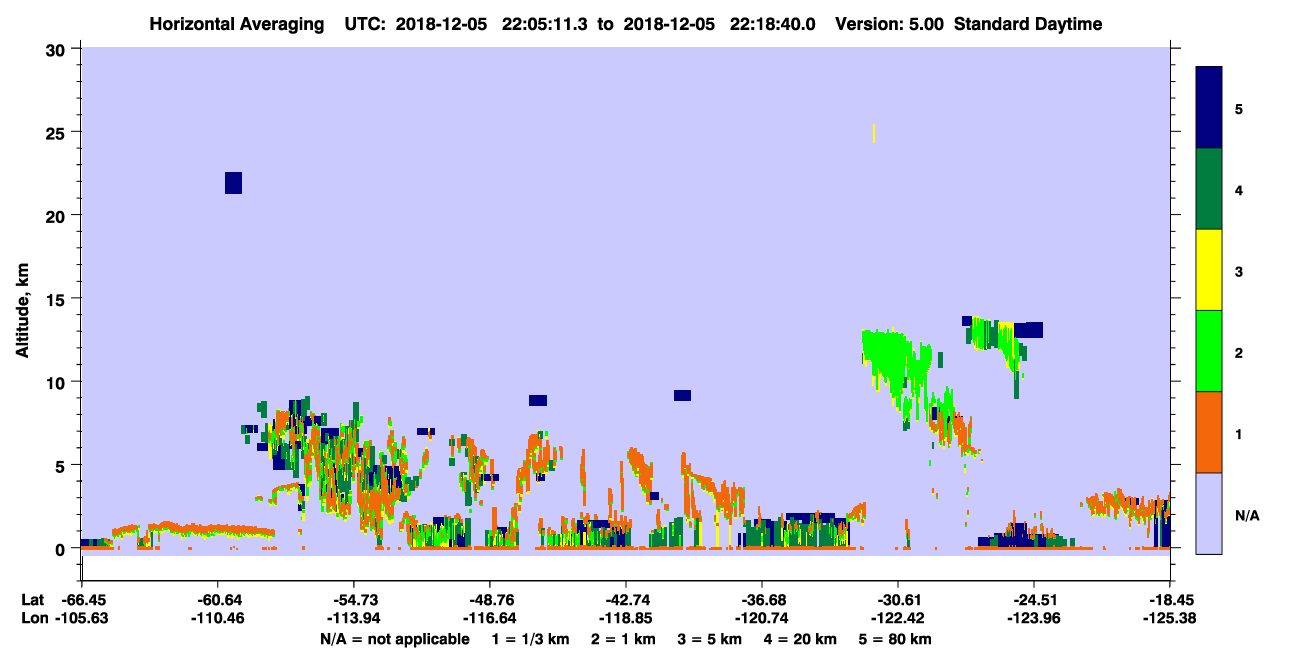This screenshot has height=667, width=1300.
Task: Click the 'Lon' axis row label
Action: point(33,618)
